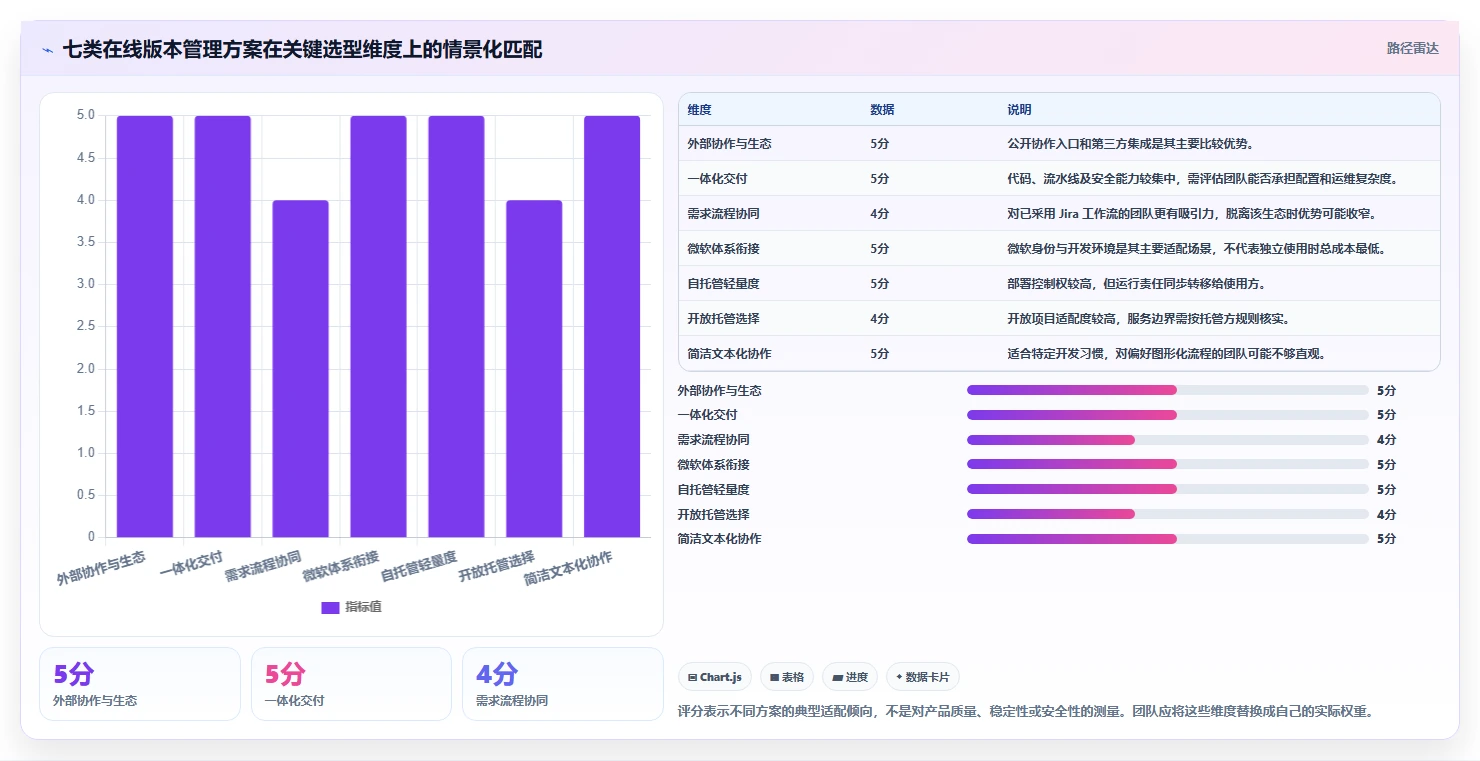Select the 表格 tag pill
The image size is (1480, 761).
[x=787, y=677]
